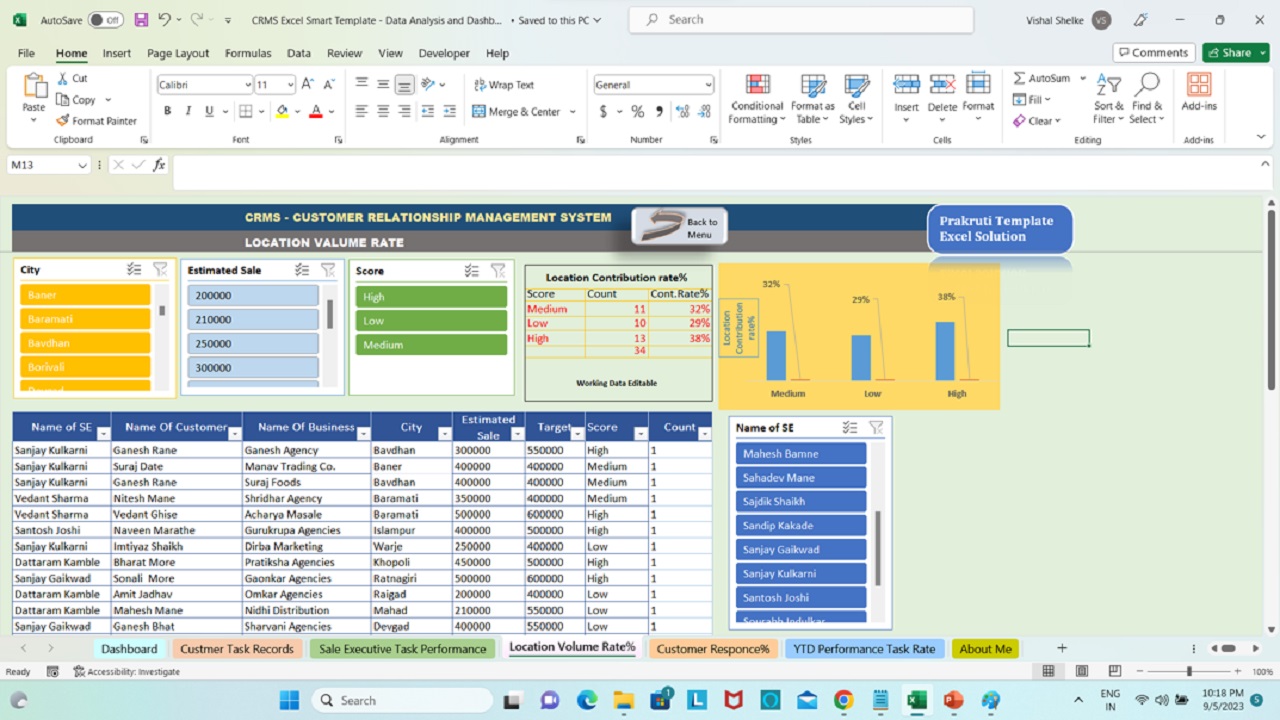This screenshot has height=720, width=1280.
Task: Open Conditional Formatting options
Action: (756, 100)
